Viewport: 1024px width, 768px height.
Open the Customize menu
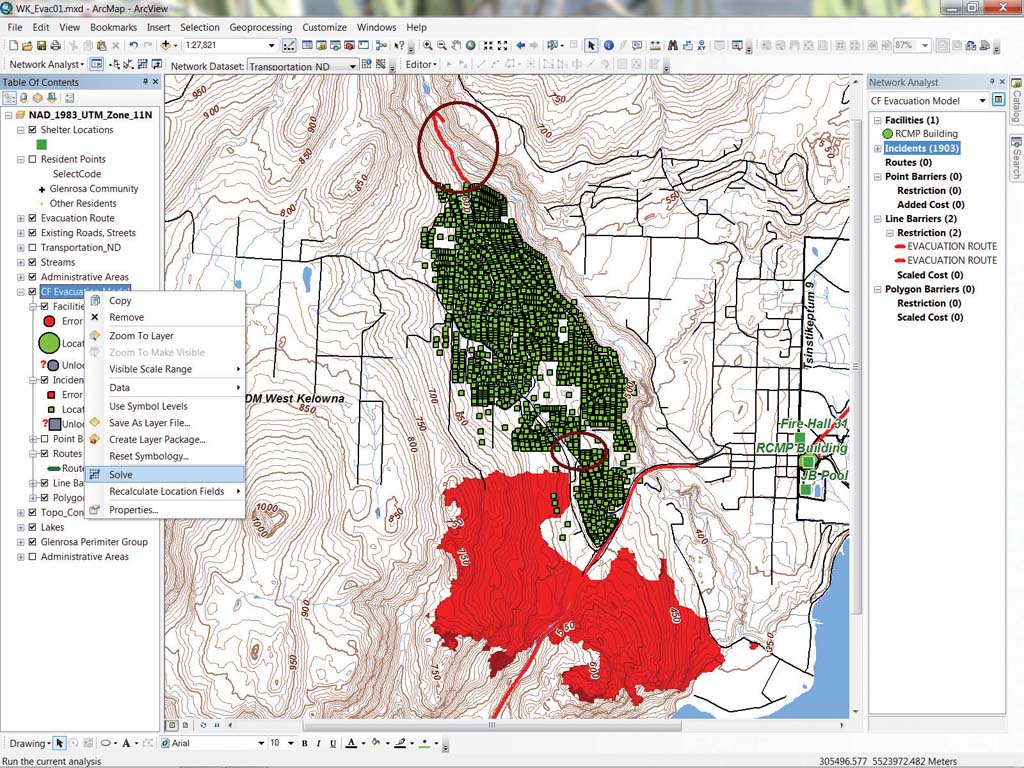(x=325, y=27)
